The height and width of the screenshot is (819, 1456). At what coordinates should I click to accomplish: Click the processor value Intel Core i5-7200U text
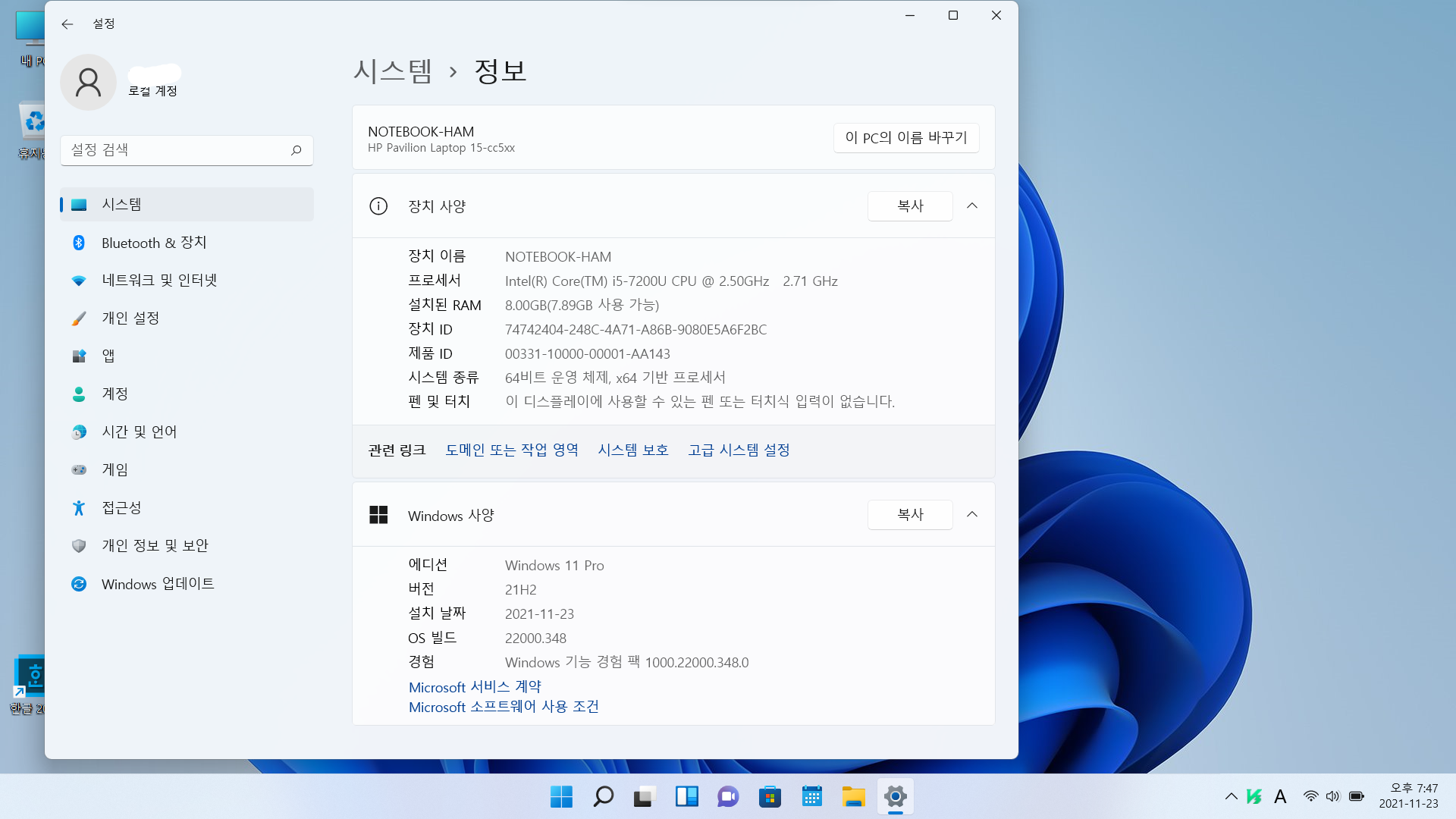(671, 281)
